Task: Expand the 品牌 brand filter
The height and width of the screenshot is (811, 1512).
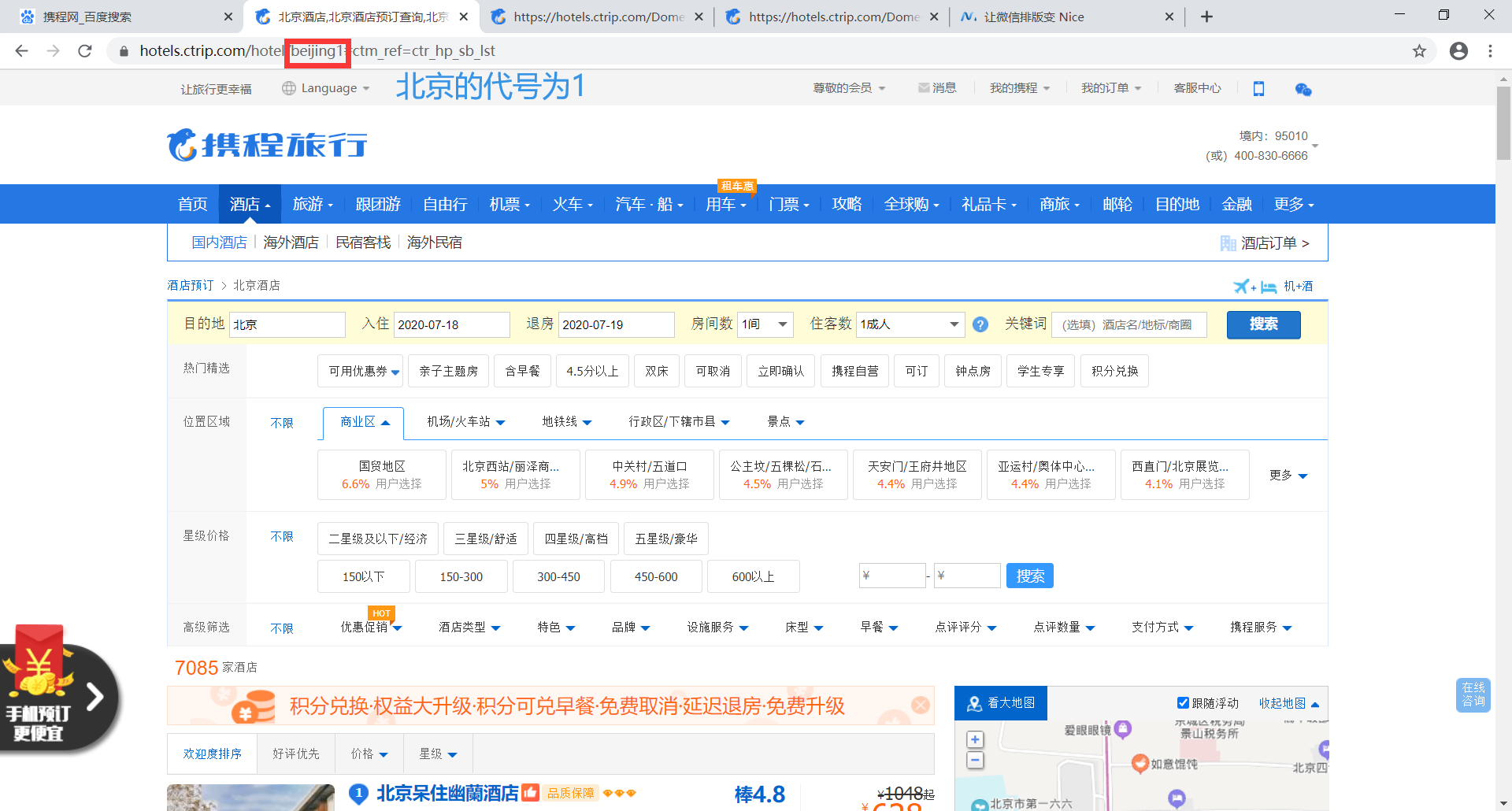Action: [631, 627]
